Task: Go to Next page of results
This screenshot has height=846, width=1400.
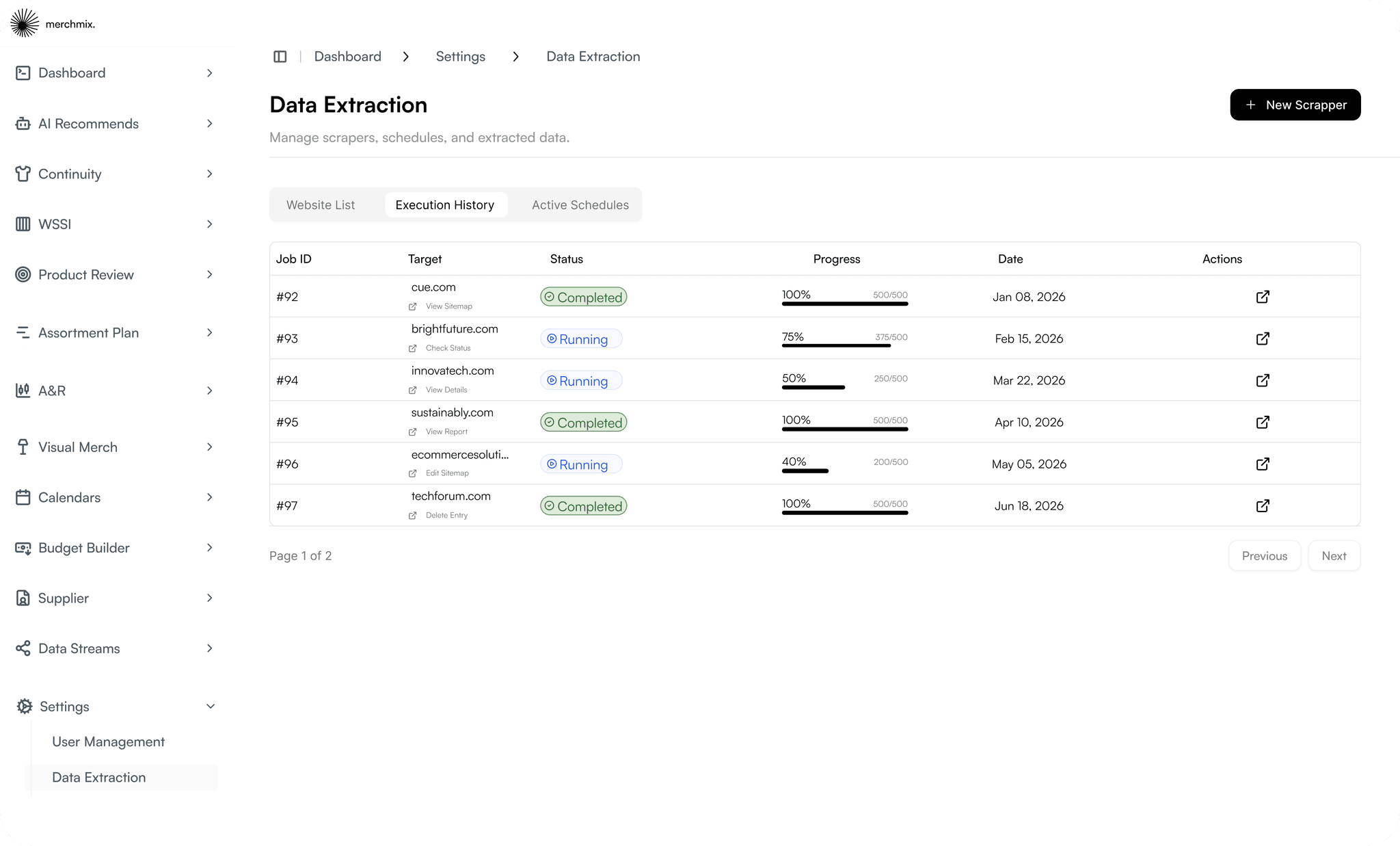Action: 1334,556
